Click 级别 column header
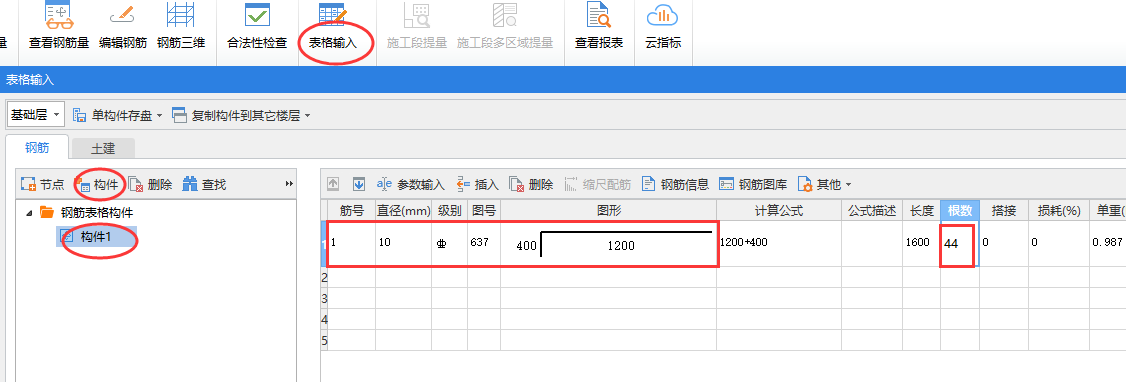 point(450,211)
